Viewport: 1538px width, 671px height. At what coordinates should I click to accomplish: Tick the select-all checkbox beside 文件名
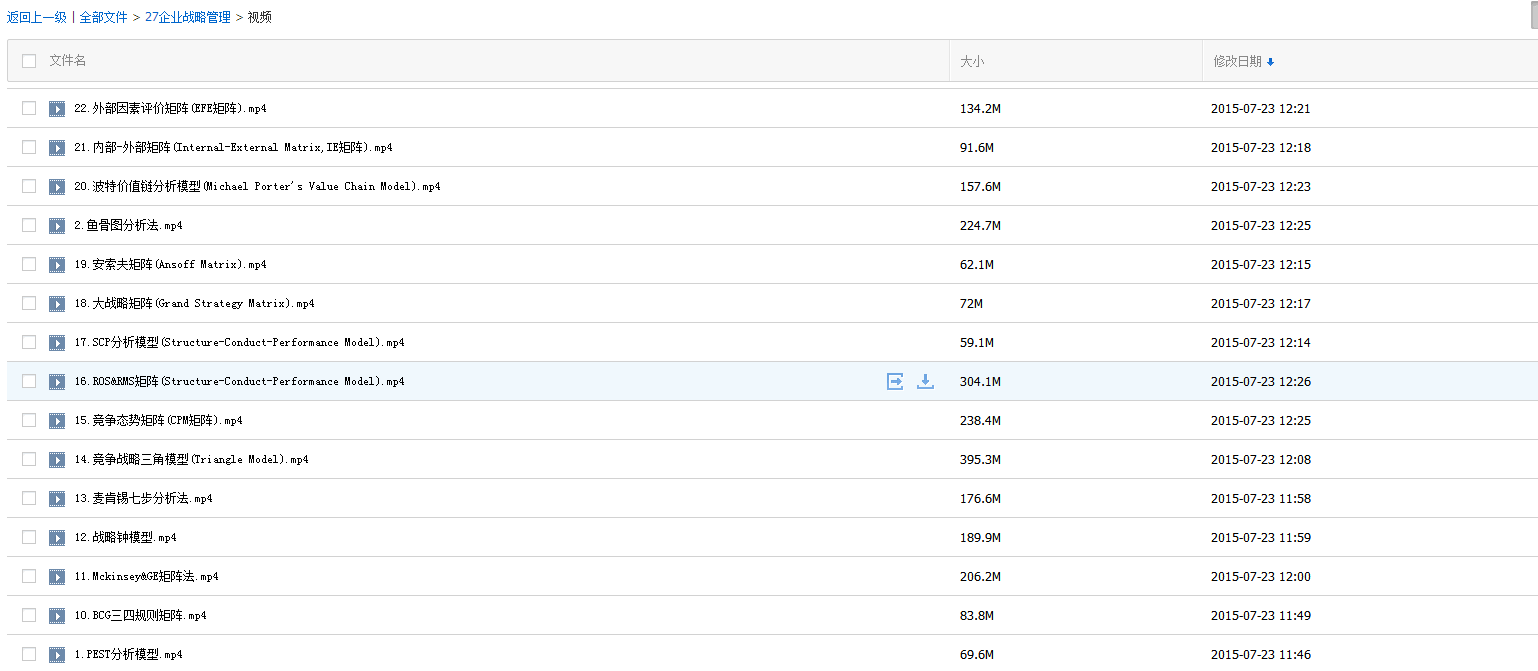29,61
